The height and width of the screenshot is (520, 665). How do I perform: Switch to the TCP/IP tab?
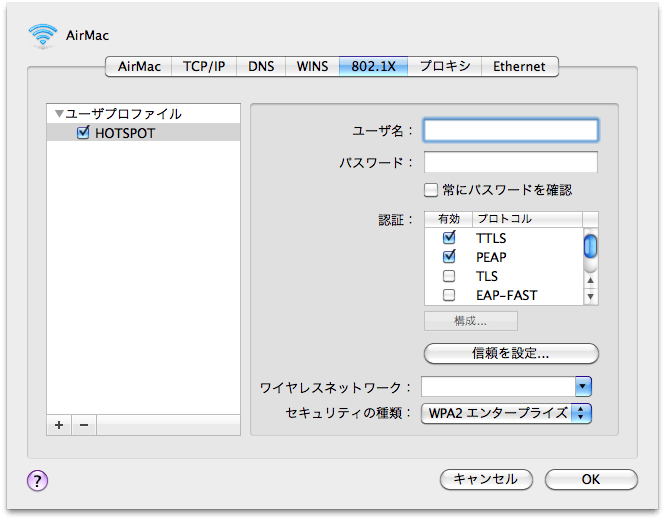click(204, 67)
